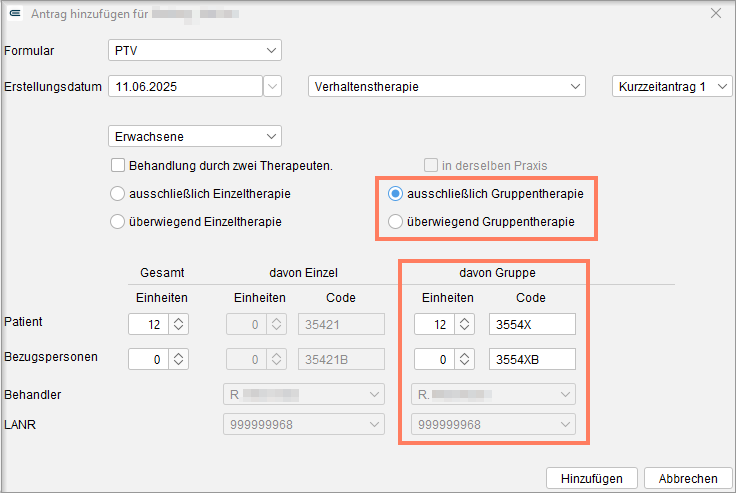Open the Gruppe Behandler dropdown
The image size is (736, 493).
pos(493,394)
